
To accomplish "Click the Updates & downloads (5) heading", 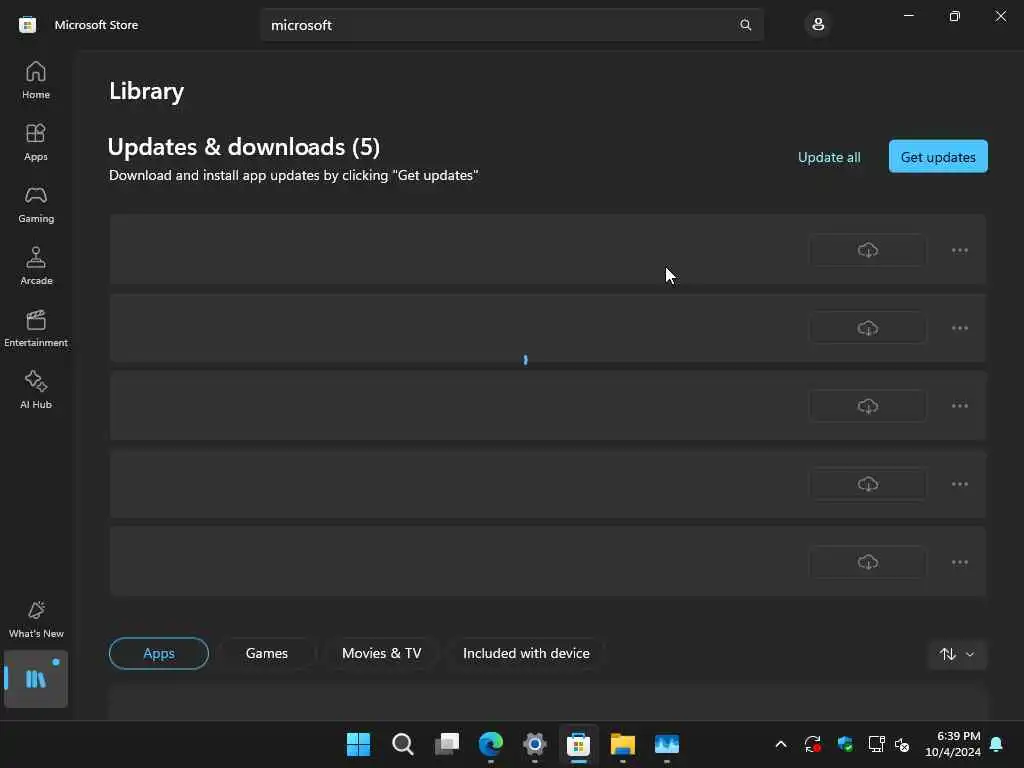I will tap(244, 147).
